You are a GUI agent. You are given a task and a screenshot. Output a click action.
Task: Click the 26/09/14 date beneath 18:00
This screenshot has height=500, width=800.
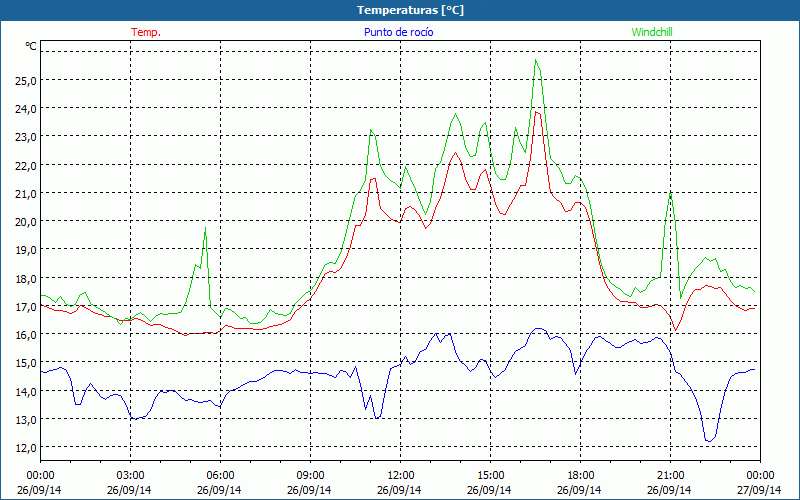pos(580,490)
